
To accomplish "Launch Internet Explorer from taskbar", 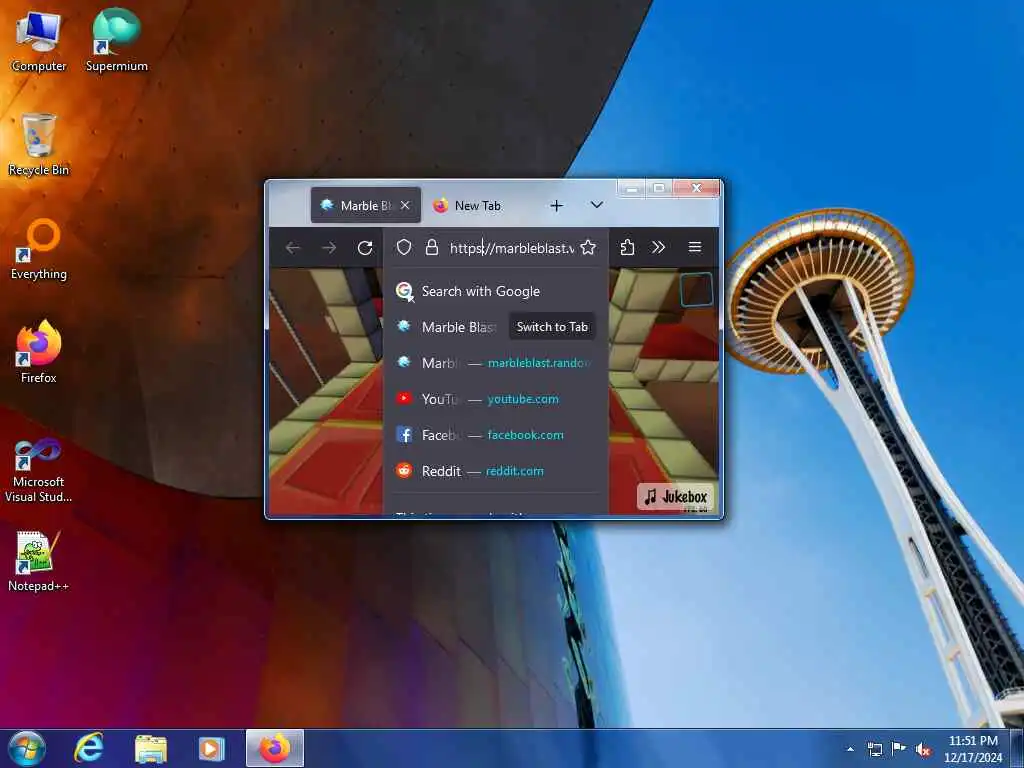I will click(89, 748).
